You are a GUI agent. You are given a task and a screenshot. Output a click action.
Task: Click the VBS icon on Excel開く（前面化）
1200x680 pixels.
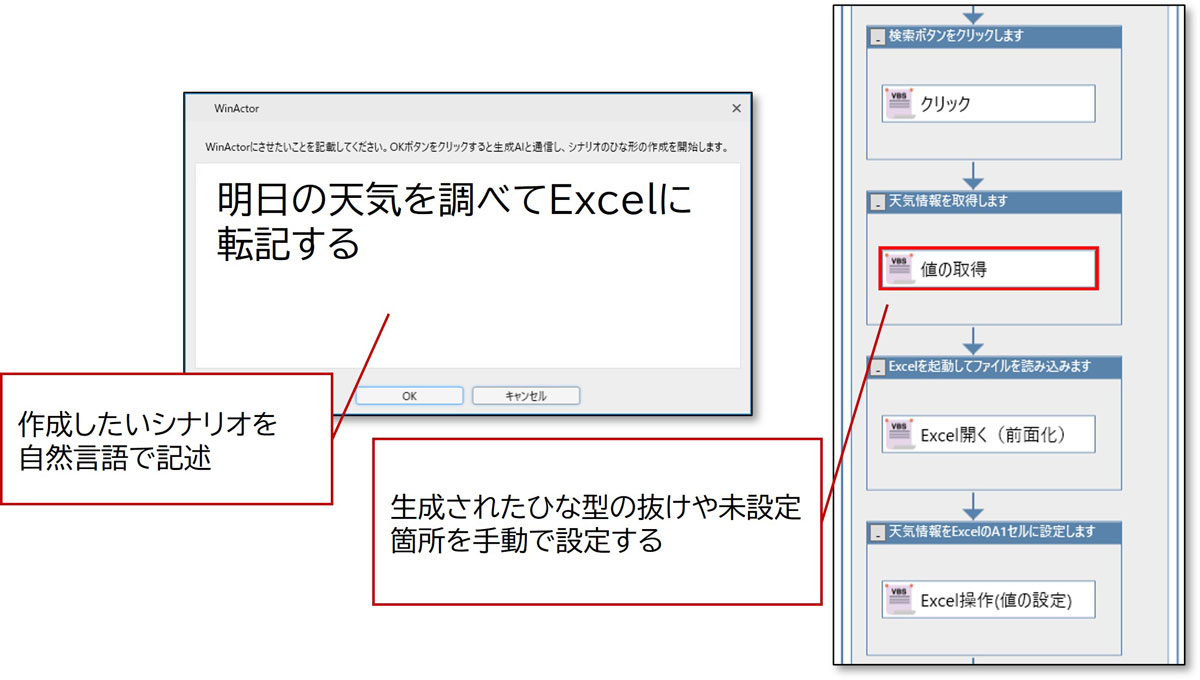click(x=898, y=434)
